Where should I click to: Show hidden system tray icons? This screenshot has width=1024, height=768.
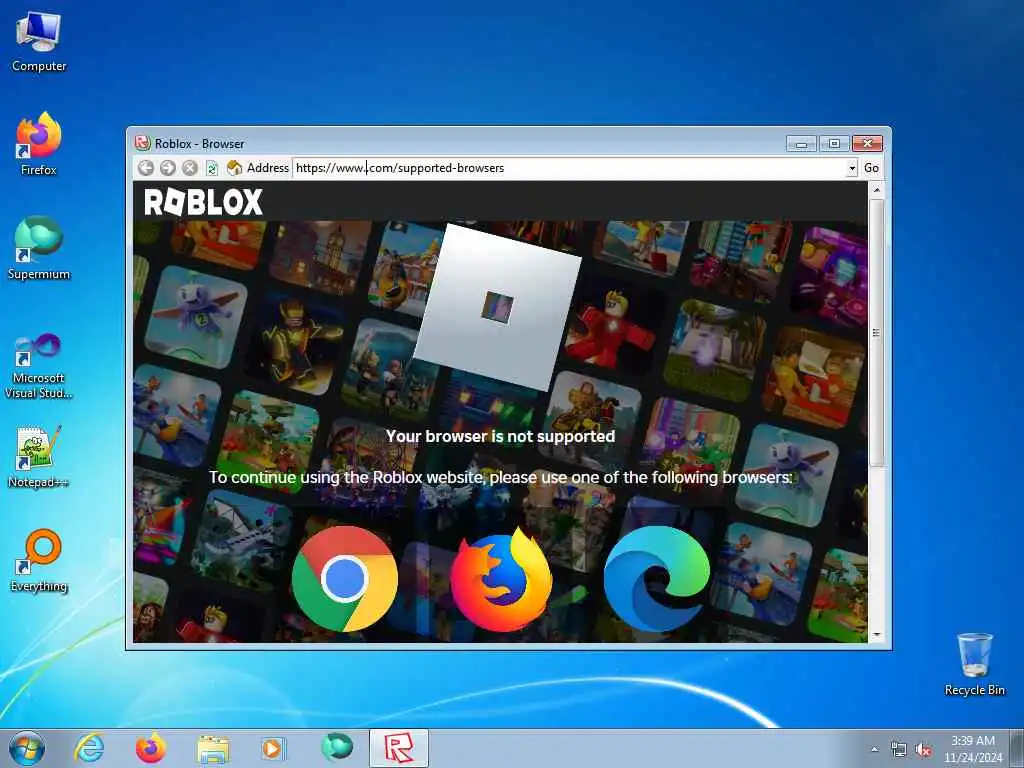click(874, 750)
